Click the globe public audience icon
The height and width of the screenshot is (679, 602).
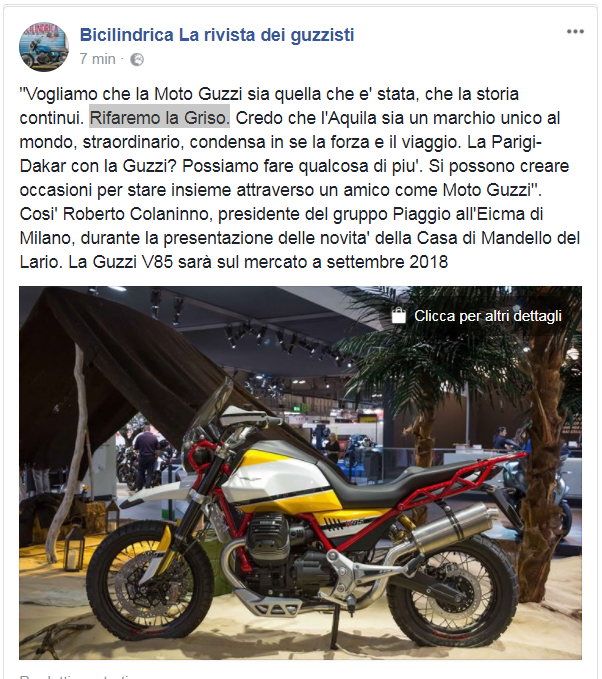[x=137, y=59]
